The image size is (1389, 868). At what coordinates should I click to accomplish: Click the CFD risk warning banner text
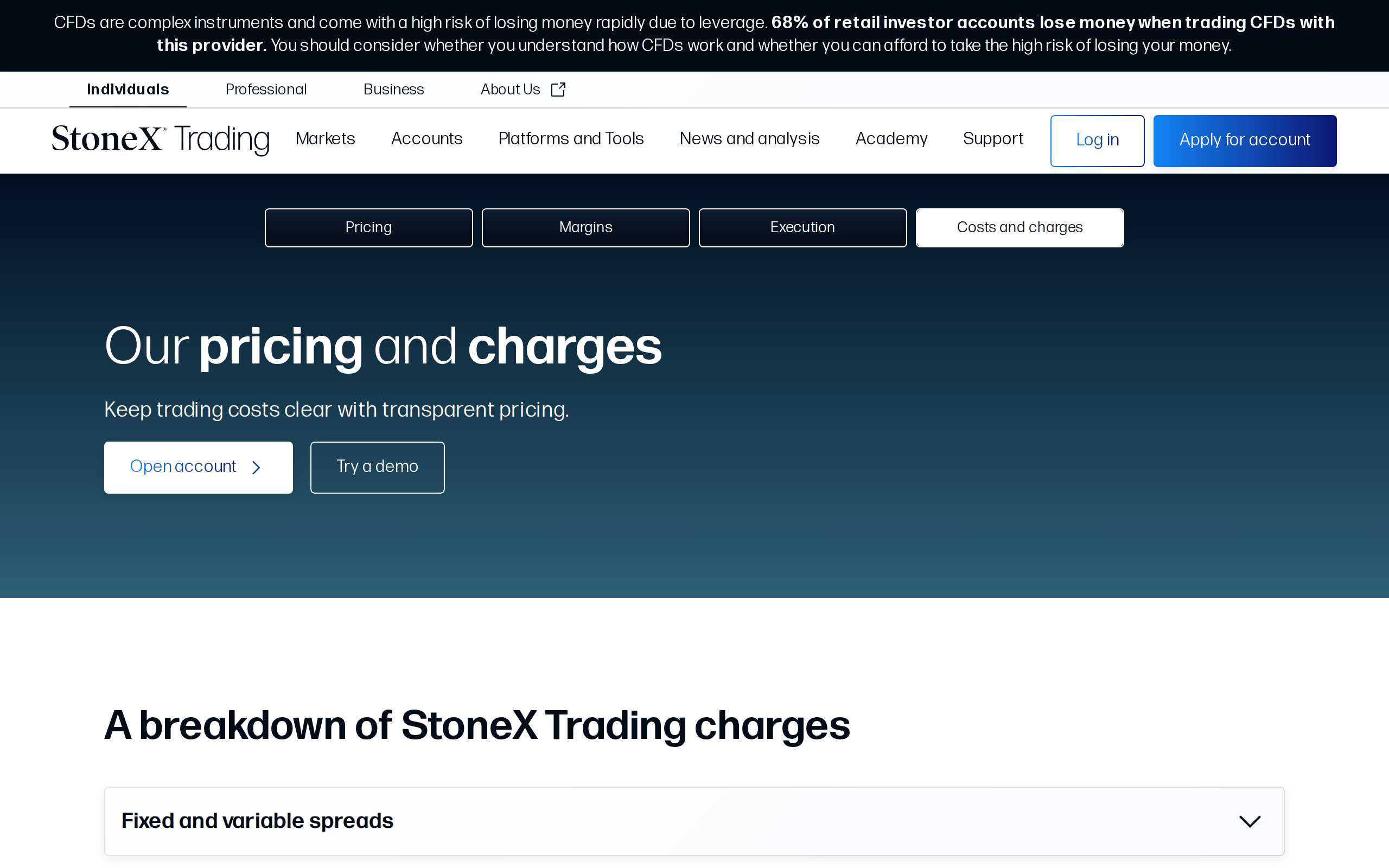(694, 34)
